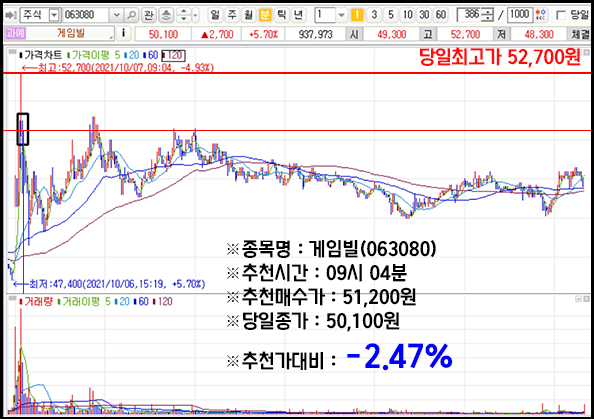Image resolution: width=594 pixels, height=419 pixels.
Task: Switch chart to 일 daily period
Action: click(215, 15)
